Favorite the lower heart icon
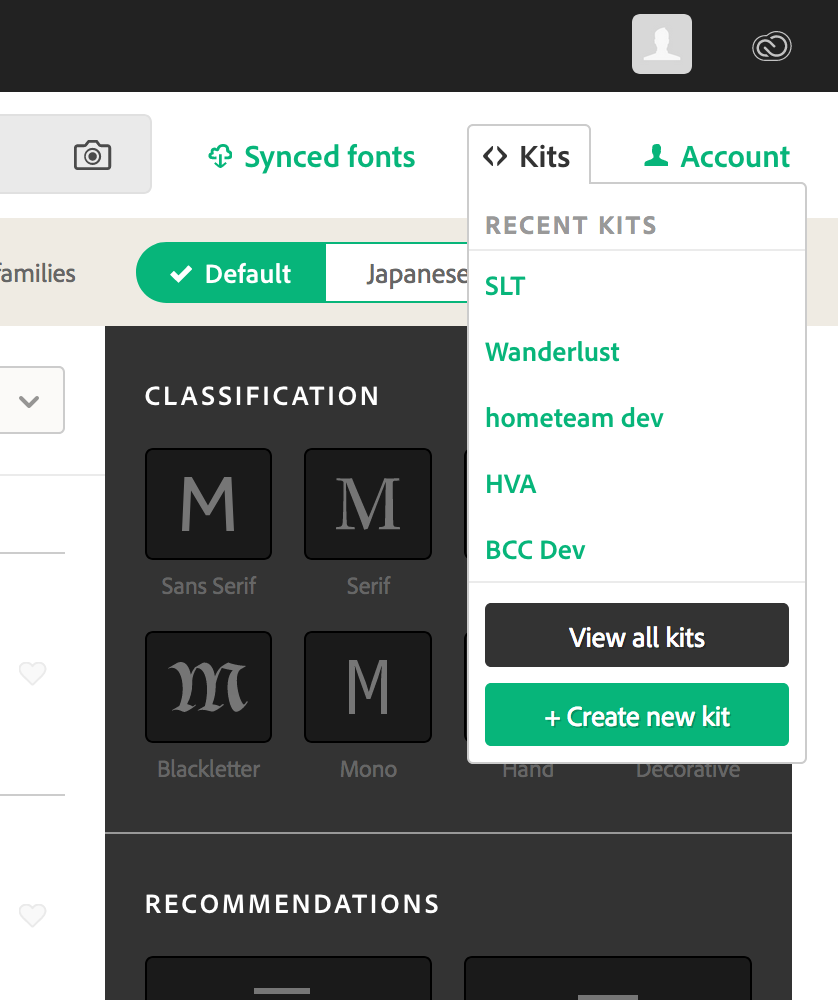The width and height of the screenshot is (838, 1000). coord(33,915)
